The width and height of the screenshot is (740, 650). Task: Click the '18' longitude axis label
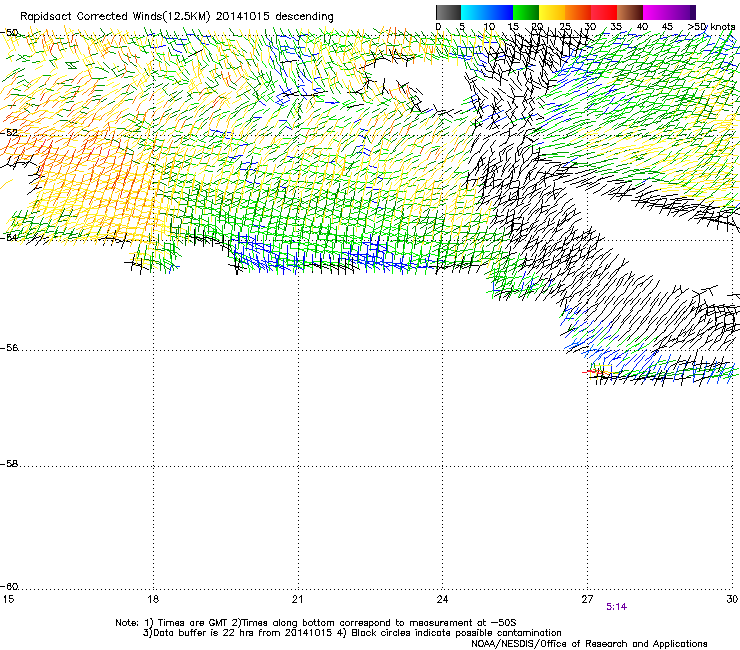(x=152, y=599)
